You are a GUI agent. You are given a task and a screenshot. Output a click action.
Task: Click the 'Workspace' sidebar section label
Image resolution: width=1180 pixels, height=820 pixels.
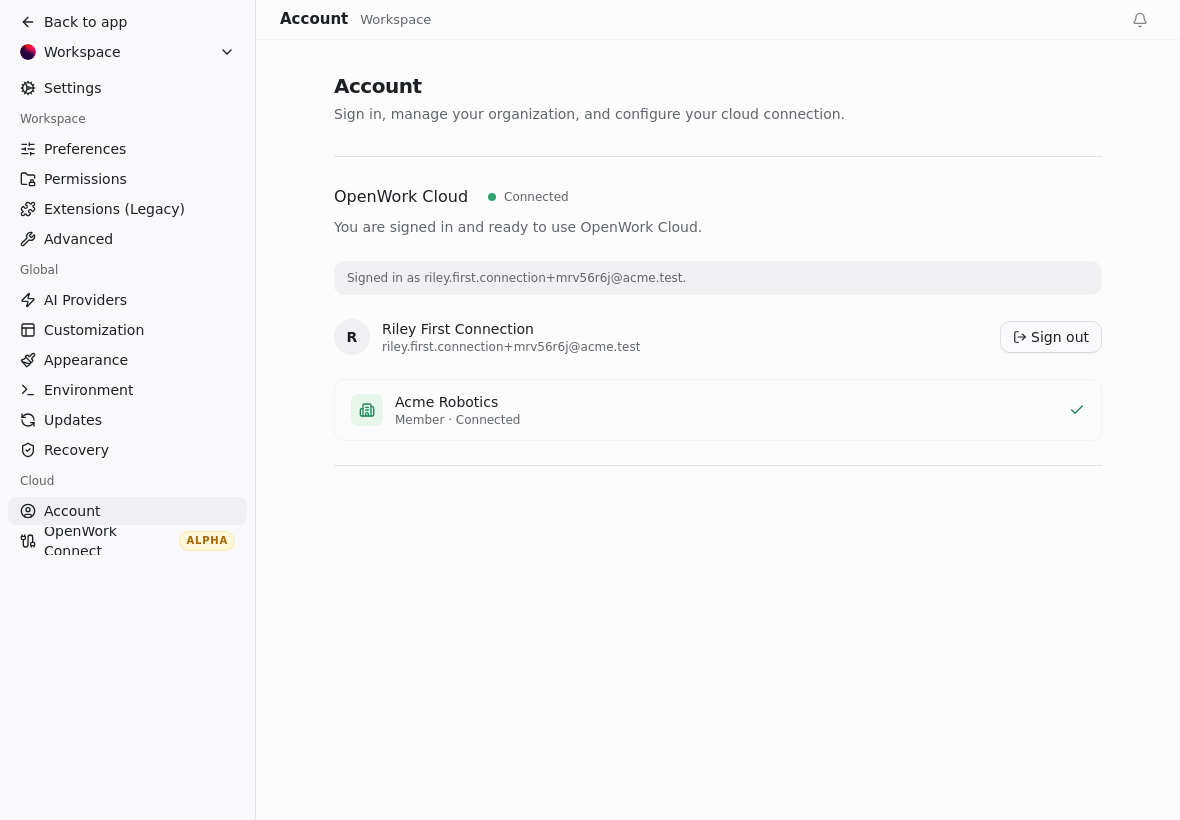pyautogui.click(x=53, y=119)
